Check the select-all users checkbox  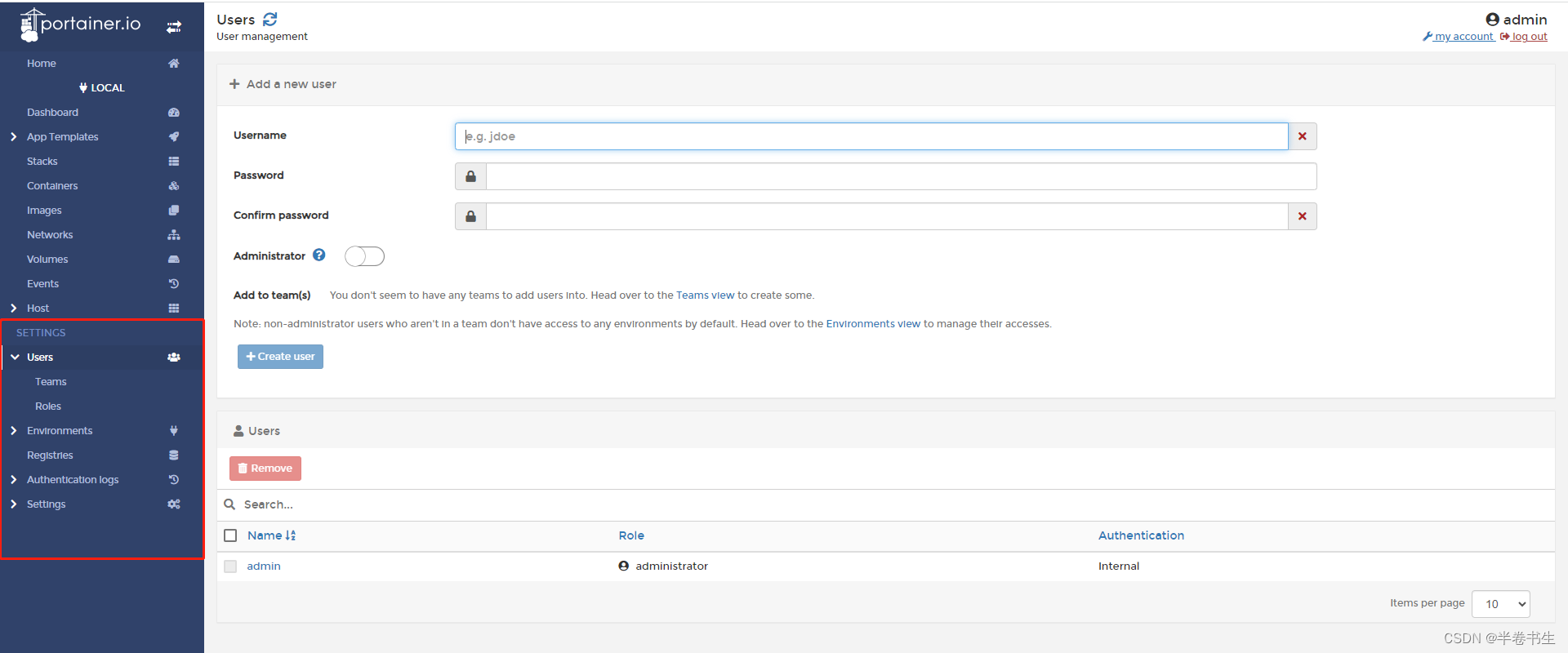click(230, 535)
